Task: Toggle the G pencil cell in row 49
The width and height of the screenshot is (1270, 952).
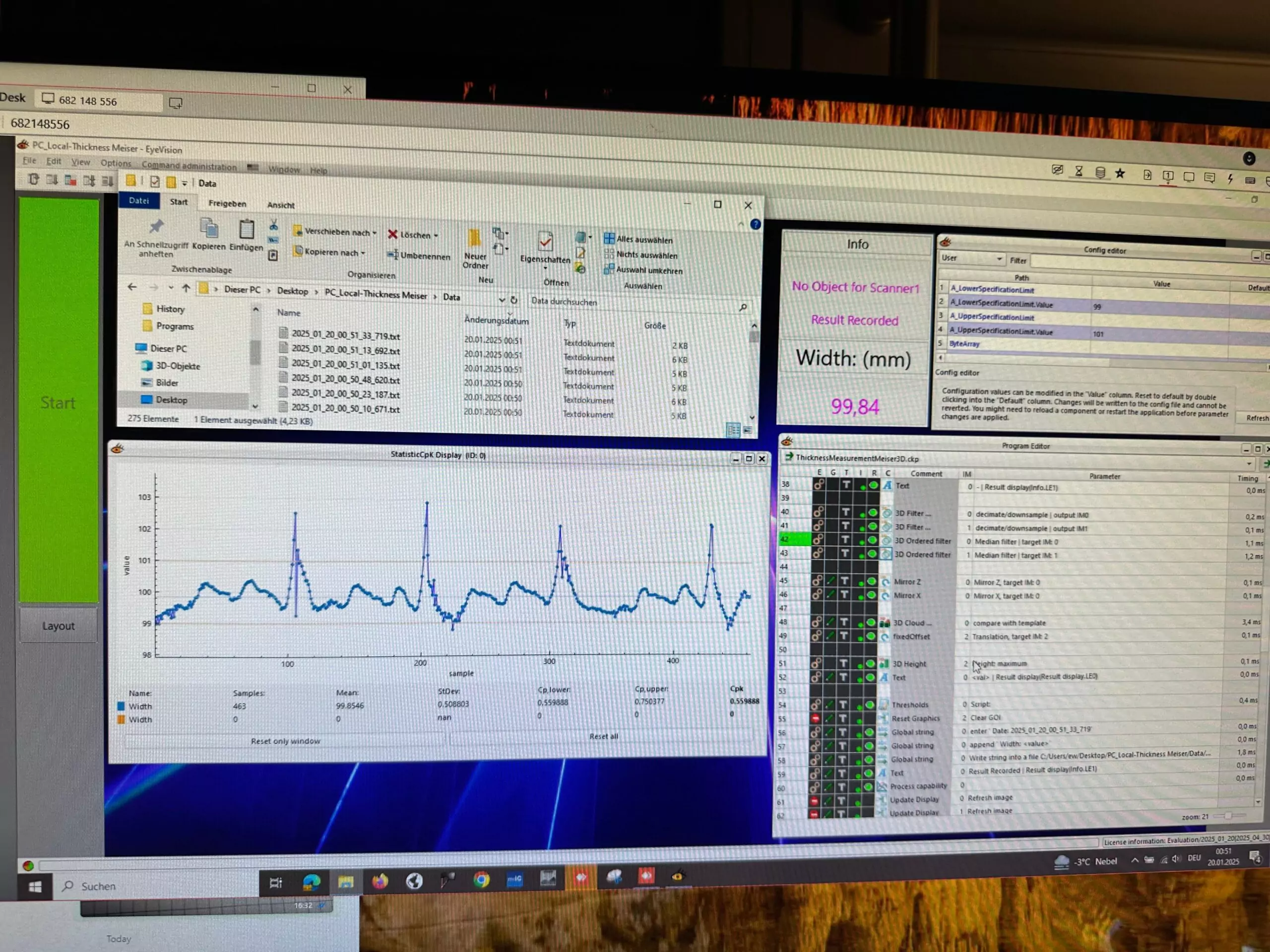Action: click(830, 636)
